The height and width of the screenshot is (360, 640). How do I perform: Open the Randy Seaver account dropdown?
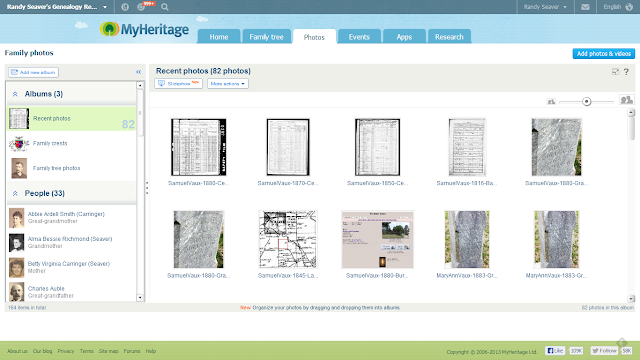545,7
